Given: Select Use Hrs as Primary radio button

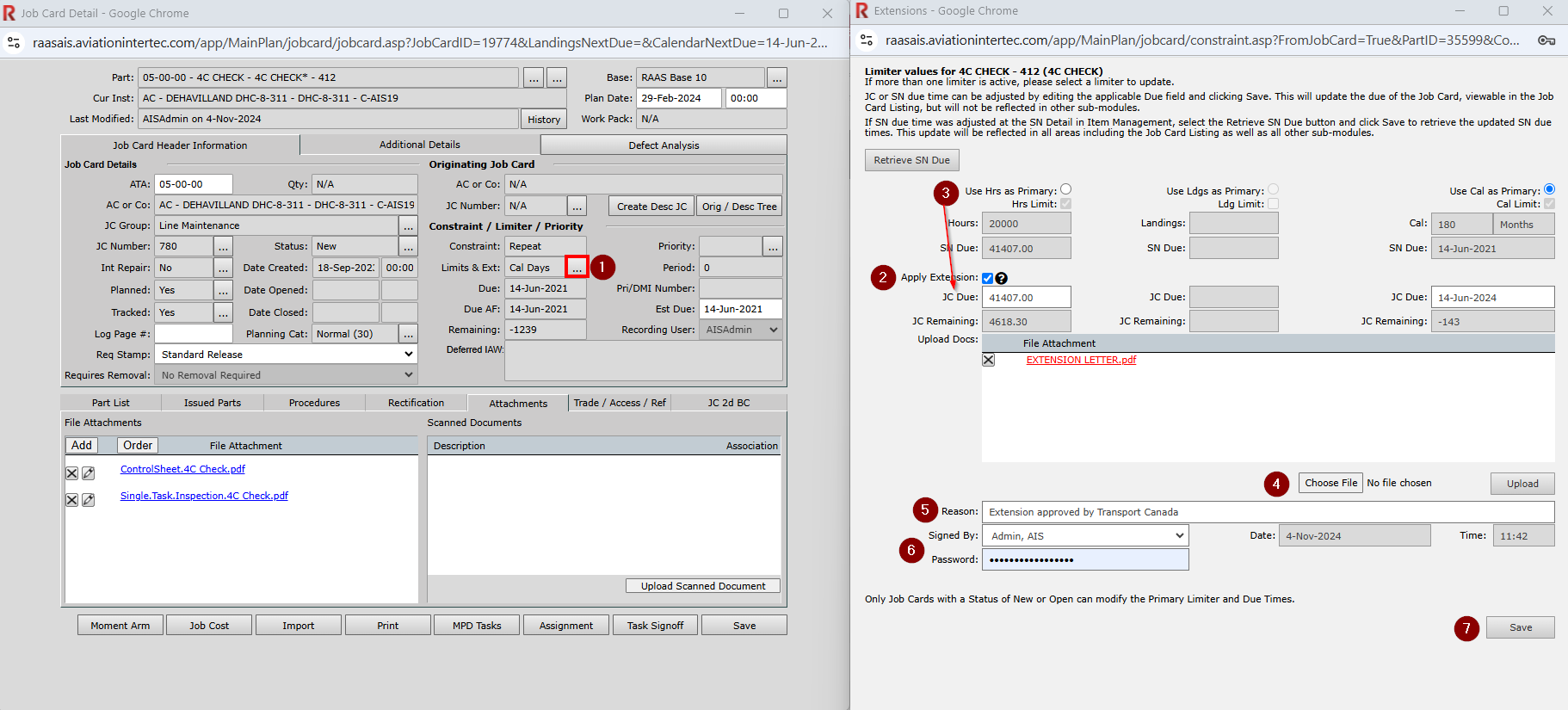Looking at the screenshot, I should (1065, 189).
